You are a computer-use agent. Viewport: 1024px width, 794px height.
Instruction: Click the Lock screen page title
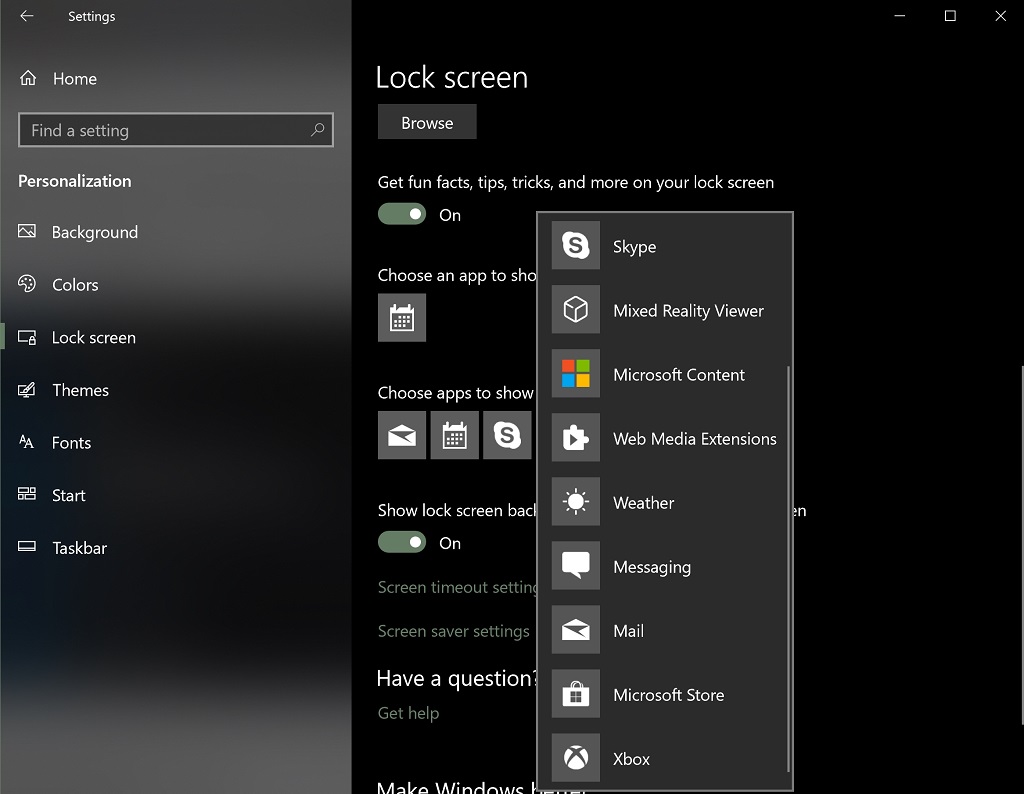click(452, 77)
